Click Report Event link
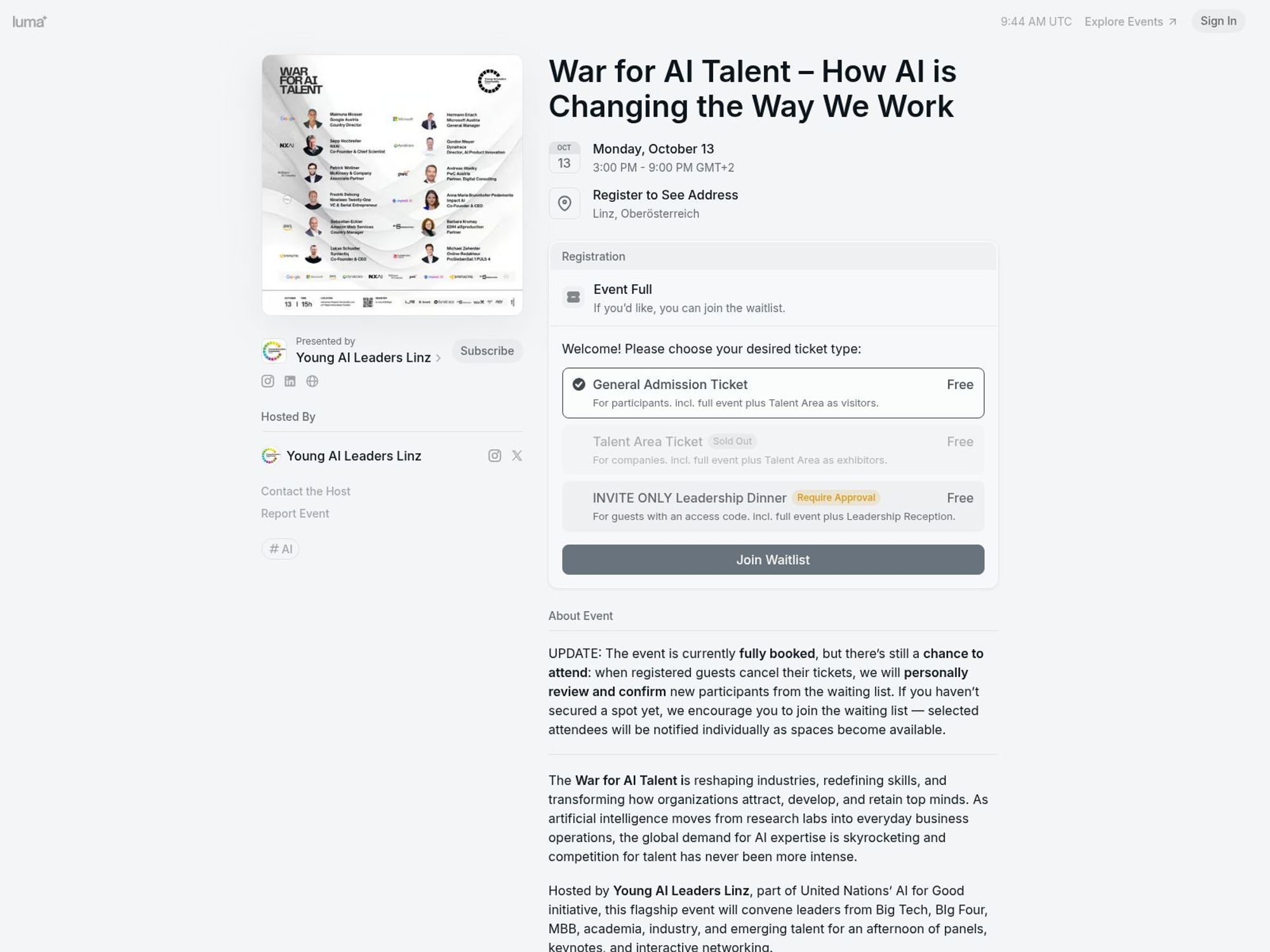The width and height of the screenshot is (1270, 952). point(295,513)
